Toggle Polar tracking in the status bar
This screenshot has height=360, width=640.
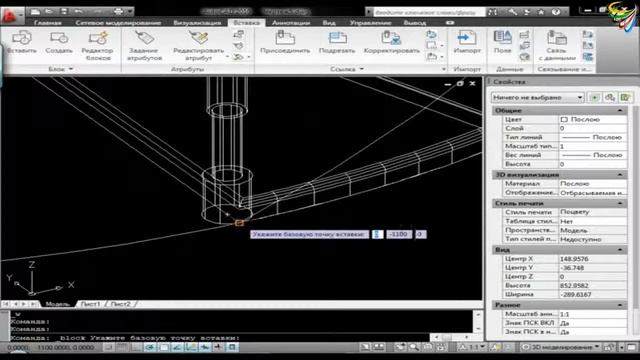click(x=150, y=347)
